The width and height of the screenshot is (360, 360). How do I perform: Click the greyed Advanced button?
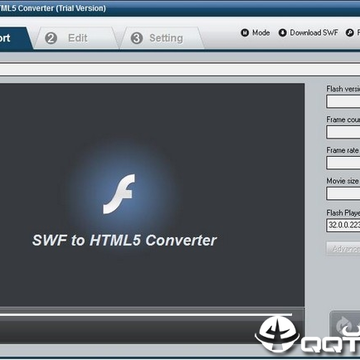343,249
